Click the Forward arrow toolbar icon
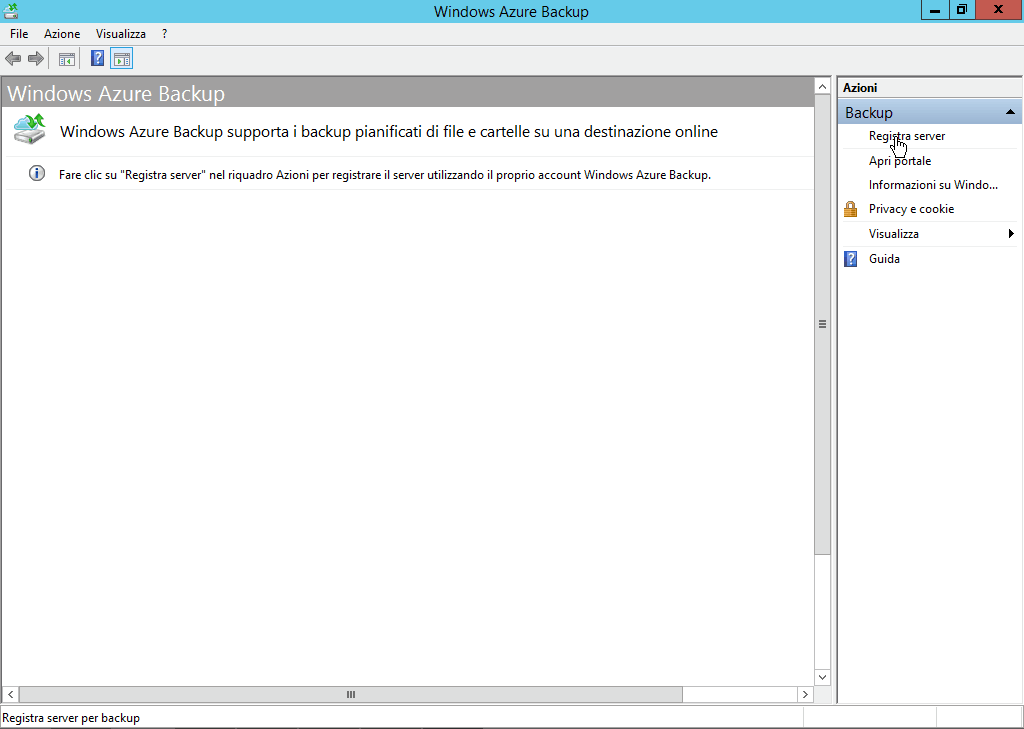This screenshot has width=1024, height=729. point(36,59)
